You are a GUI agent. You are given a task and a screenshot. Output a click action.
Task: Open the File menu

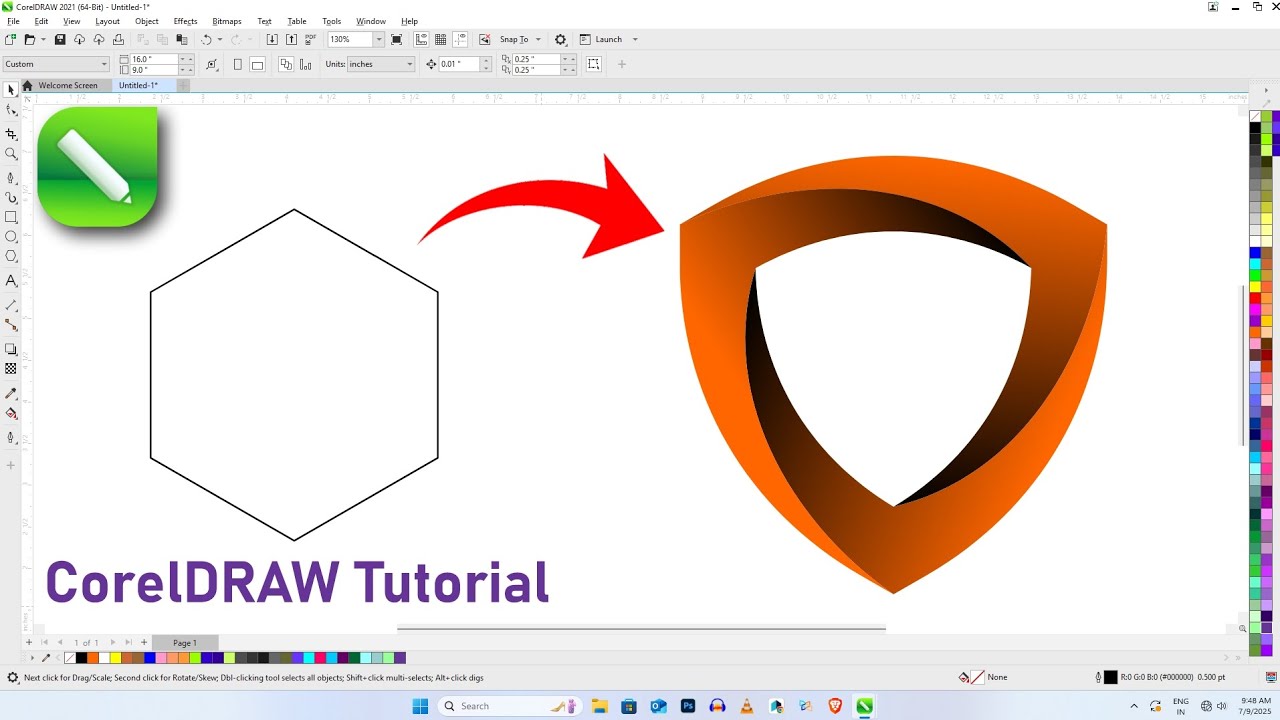pos(13,21)
